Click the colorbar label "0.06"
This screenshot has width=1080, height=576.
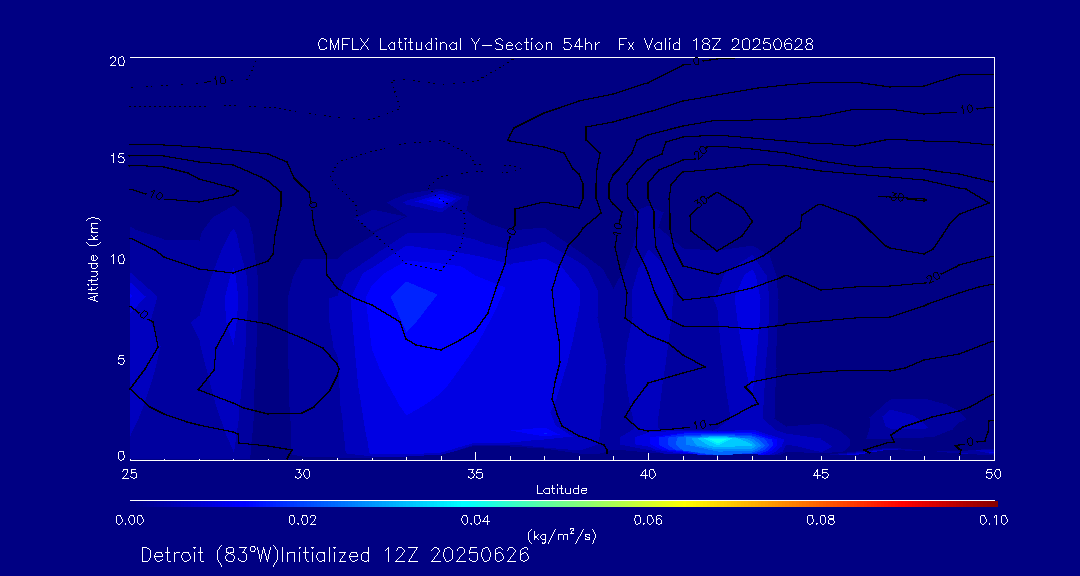[648, 520]
